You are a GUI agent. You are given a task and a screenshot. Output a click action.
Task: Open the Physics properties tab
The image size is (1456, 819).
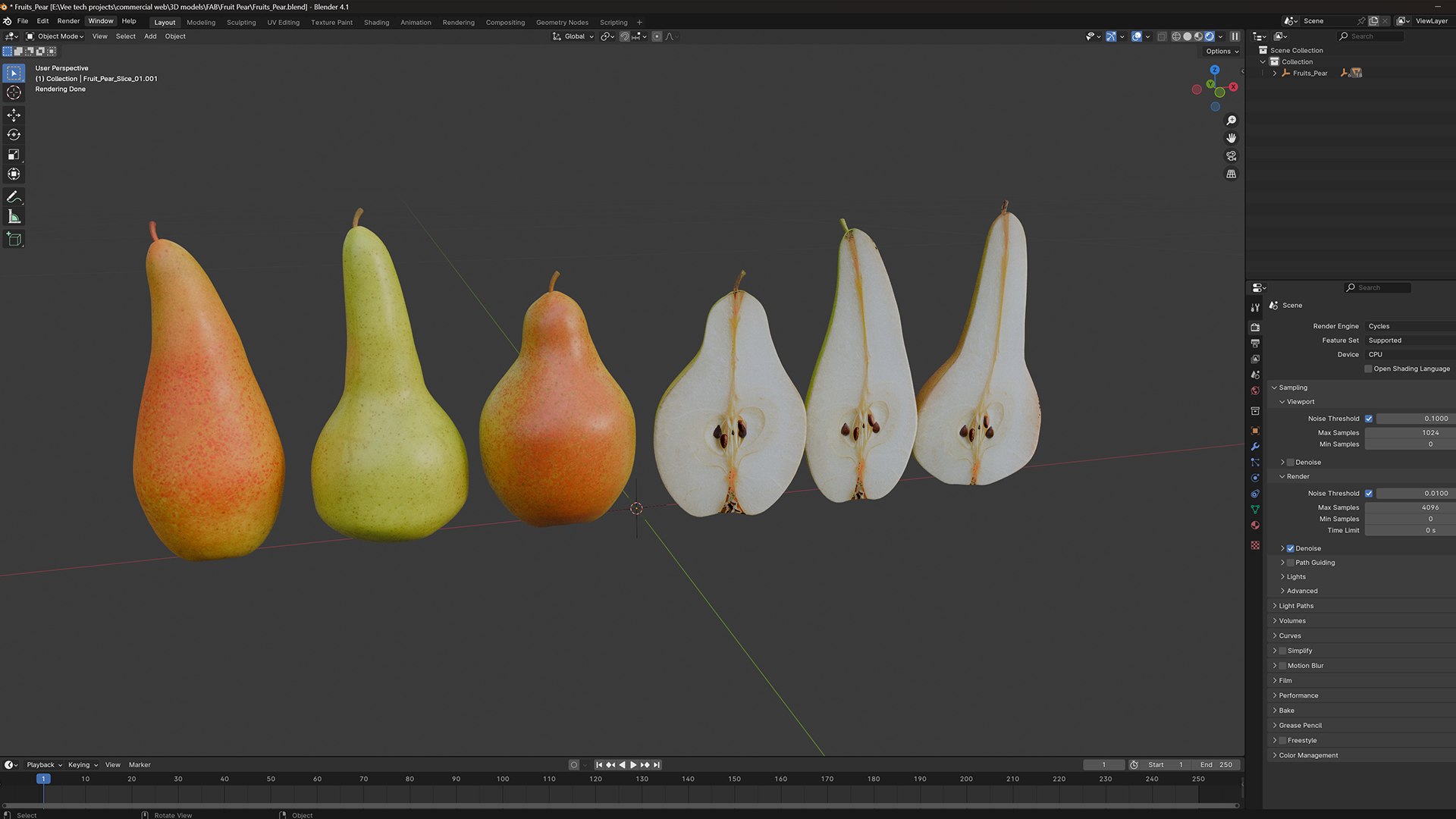coord(1255,478)
